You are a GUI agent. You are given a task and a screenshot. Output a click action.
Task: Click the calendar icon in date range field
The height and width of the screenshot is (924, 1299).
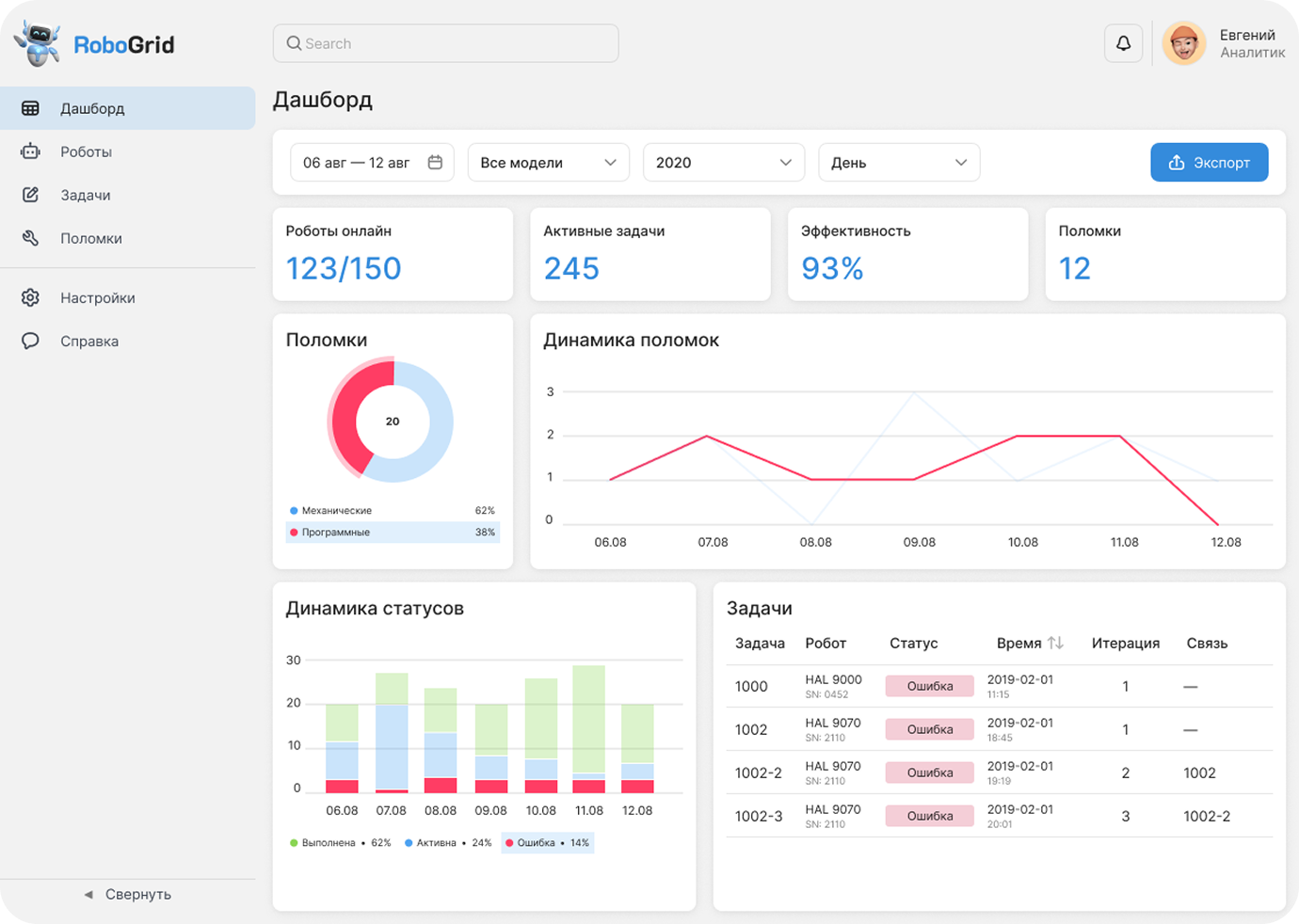(435, 162)
